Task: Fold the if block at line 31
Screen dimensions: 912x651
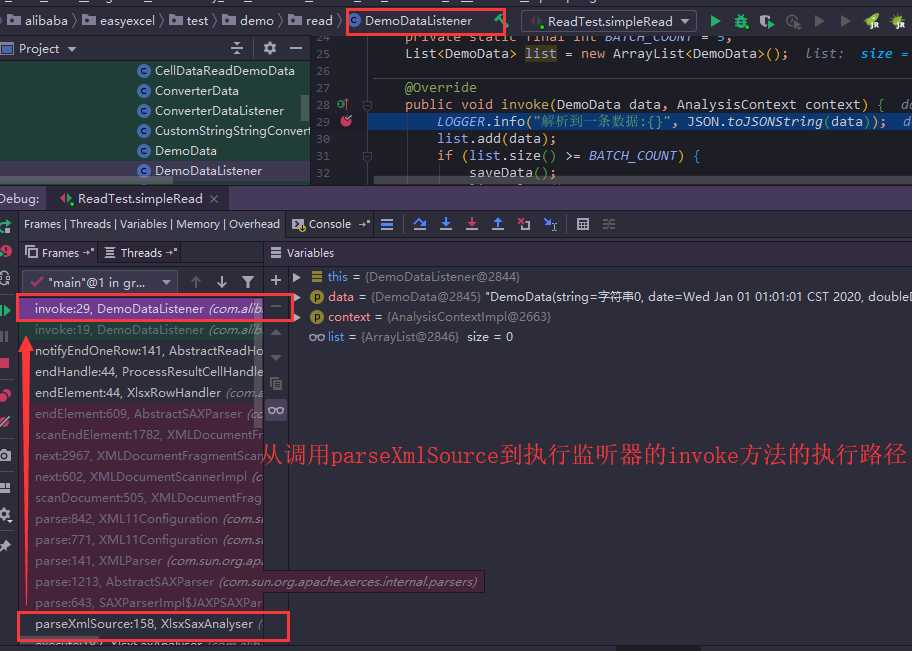Action: point(367,156)
